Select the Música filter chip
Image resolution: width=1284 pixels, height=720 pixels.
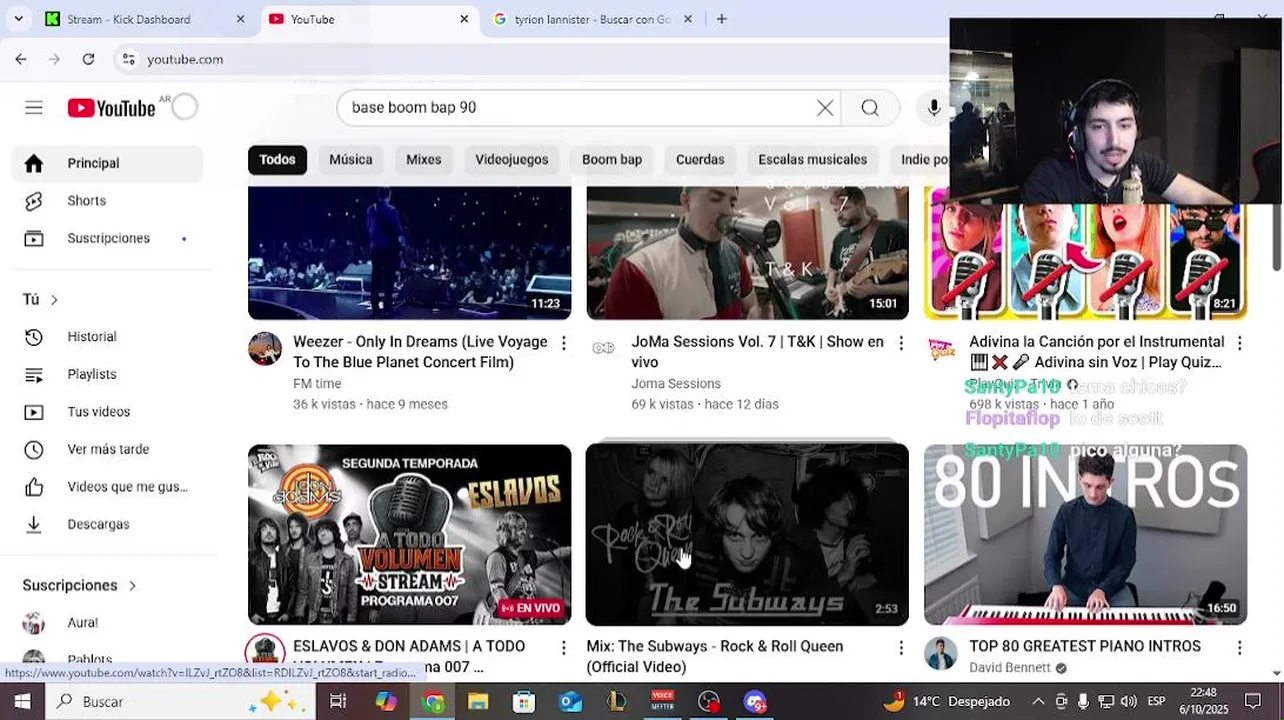point(351,160)
